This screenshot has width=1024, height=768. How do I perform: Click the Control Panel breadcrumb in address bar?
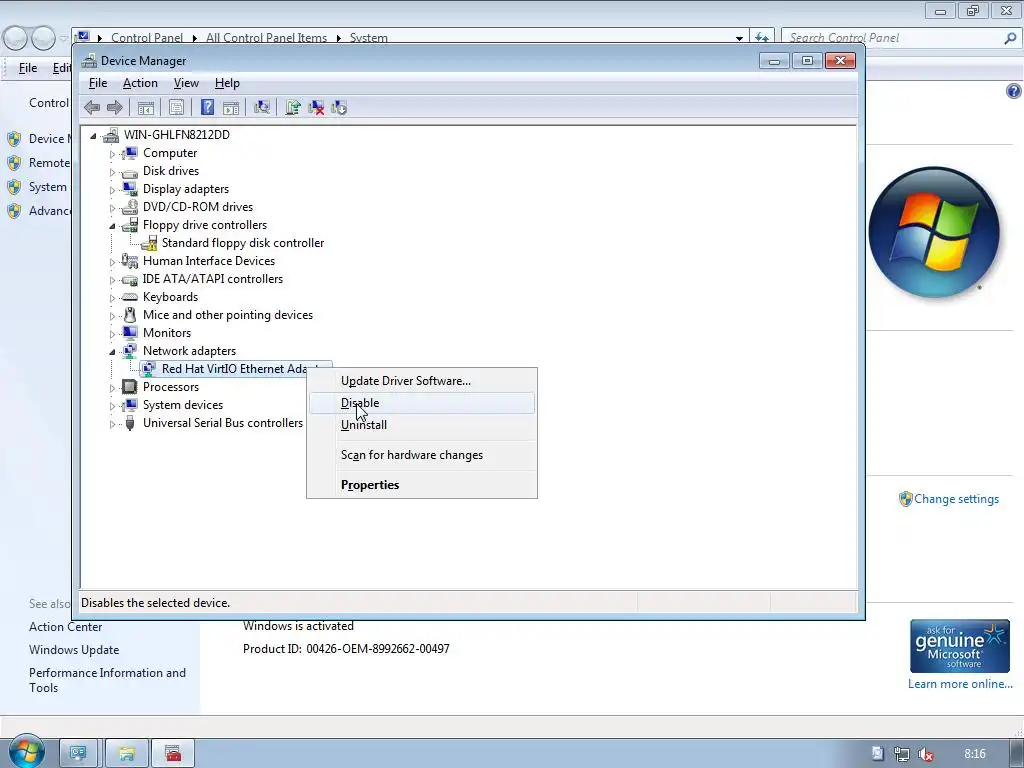147,38
